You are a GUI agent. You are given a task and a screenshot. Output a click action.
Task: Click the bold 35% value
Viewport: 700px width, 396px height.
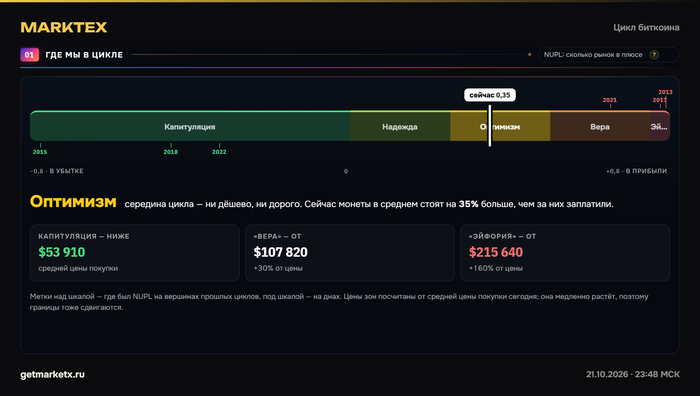point(468,204)
